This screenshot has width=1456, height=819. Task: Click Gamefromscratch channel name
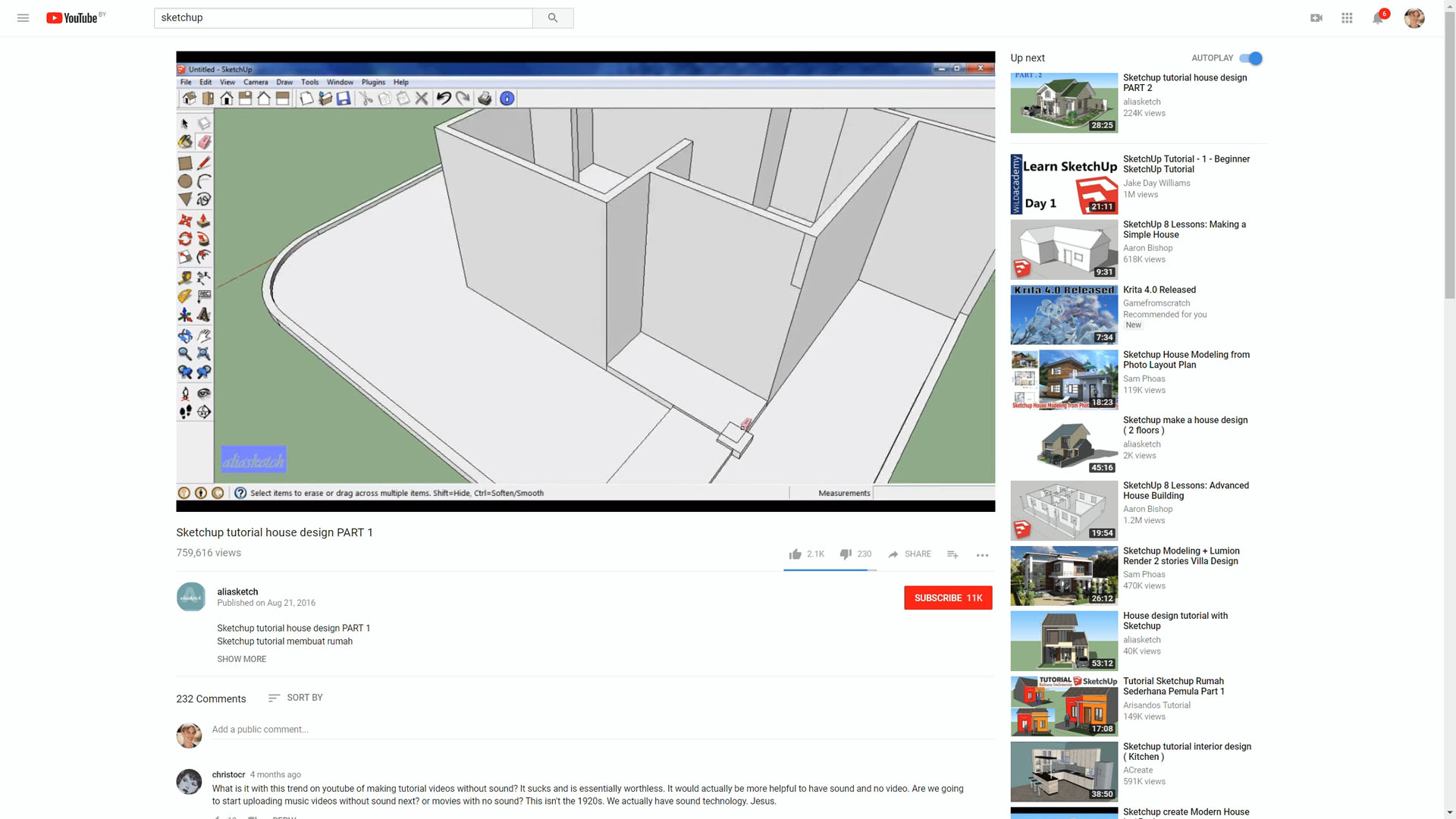1156,303
